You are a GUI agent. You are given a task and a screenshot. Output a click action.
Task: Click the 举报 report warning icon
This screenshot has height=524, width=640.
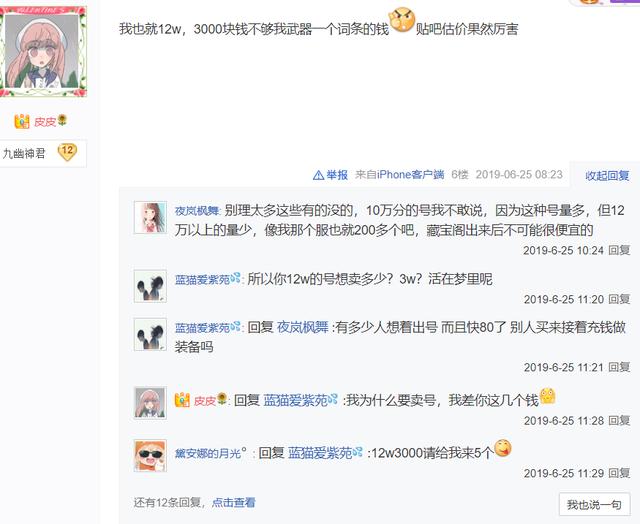pos(318,175)
